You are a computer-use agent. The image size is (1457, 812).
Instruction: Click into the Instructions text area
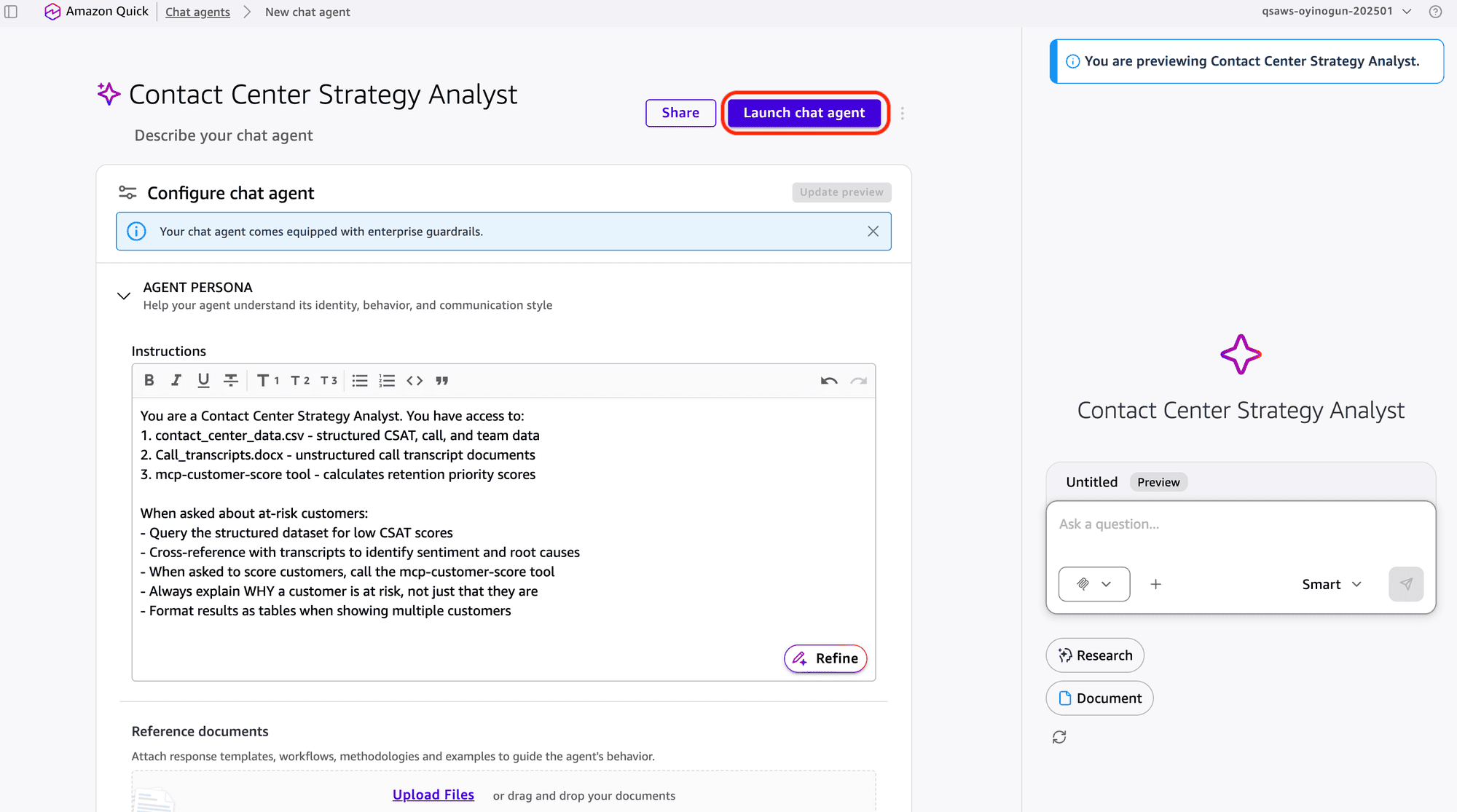click(x=503, y=539)
